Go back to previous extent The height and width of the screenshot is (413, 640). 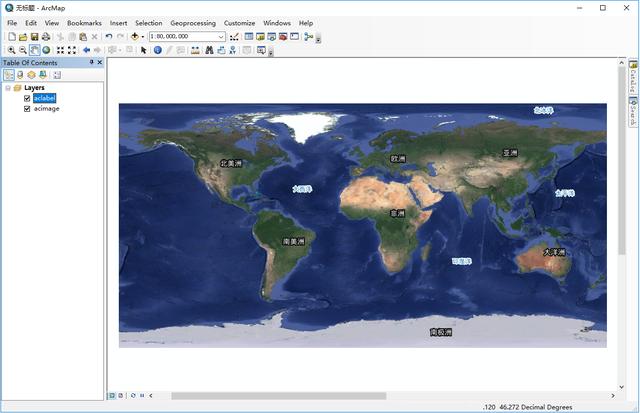click(x=87, y=50)
